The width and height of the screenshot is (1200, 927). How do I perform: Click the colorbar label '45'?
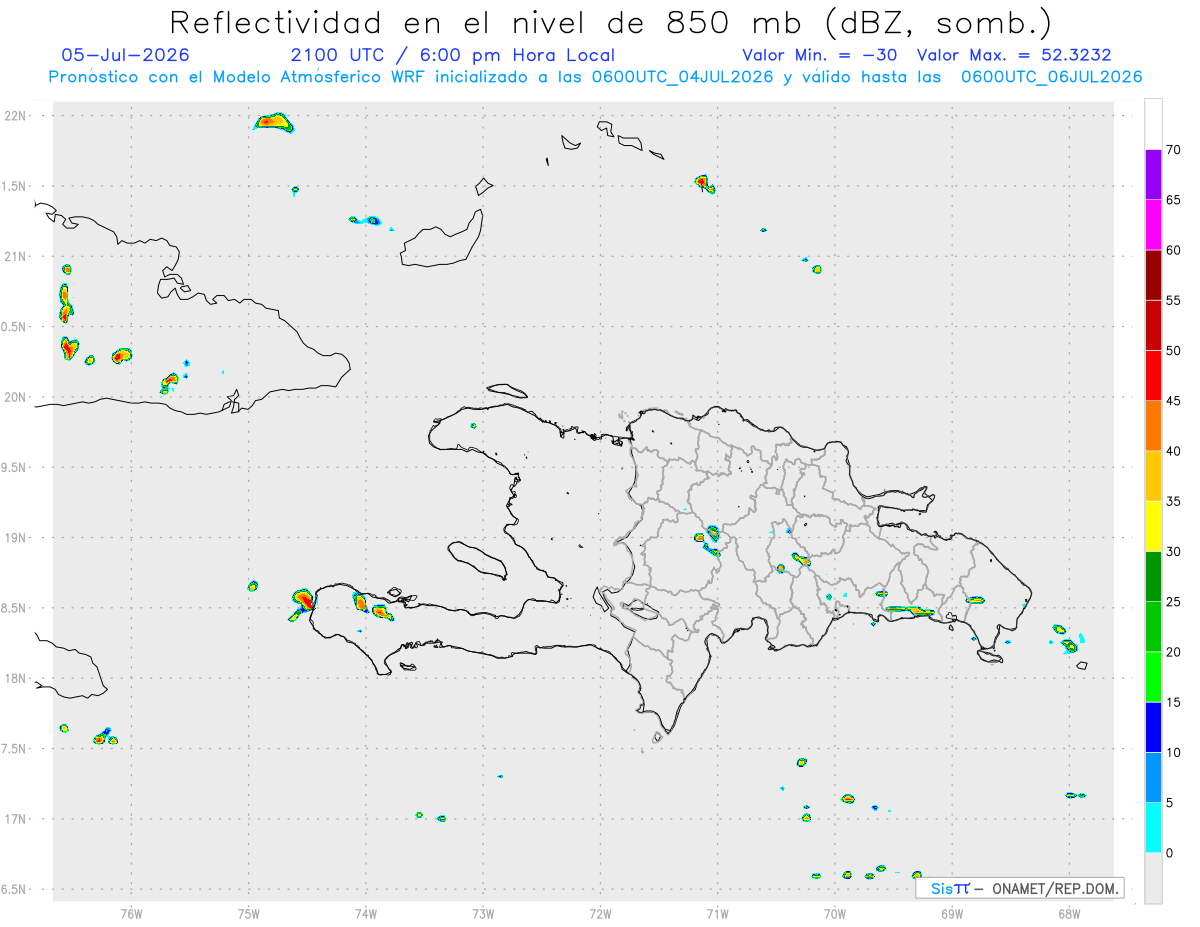point(1174,401)
